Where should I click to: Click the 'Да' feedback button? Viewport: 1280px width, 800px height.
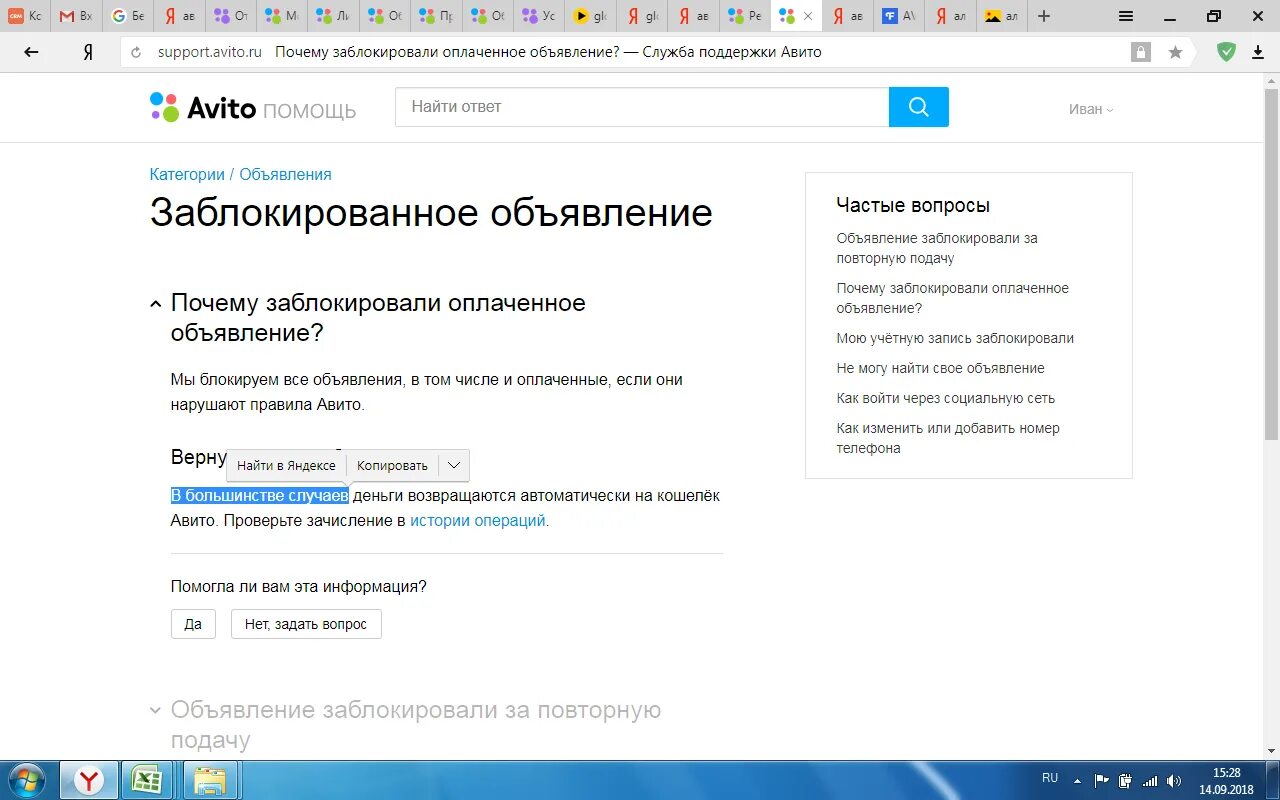(x=193, y=624)
